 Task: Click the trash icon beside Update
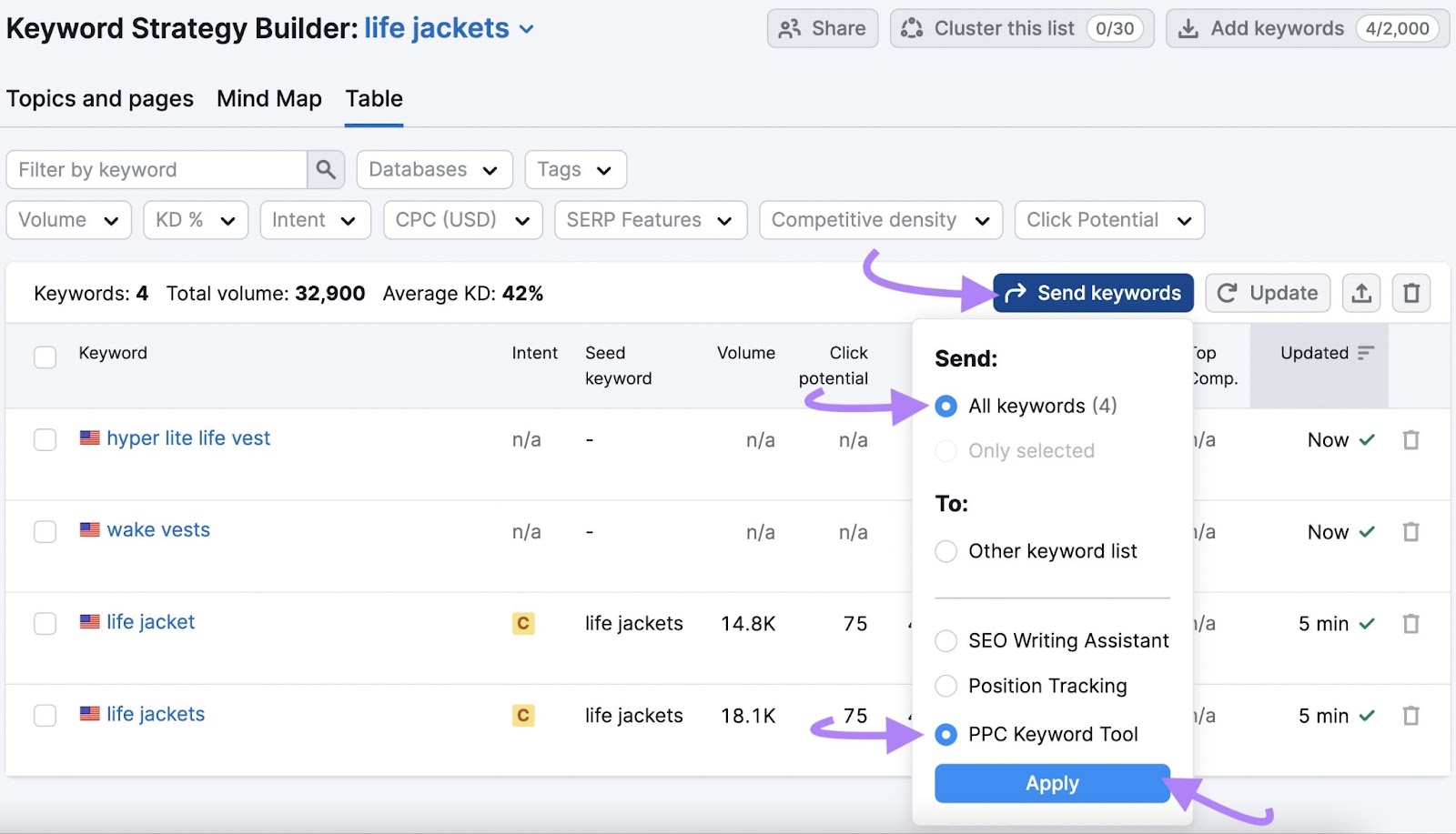[x=1411, y=293]
